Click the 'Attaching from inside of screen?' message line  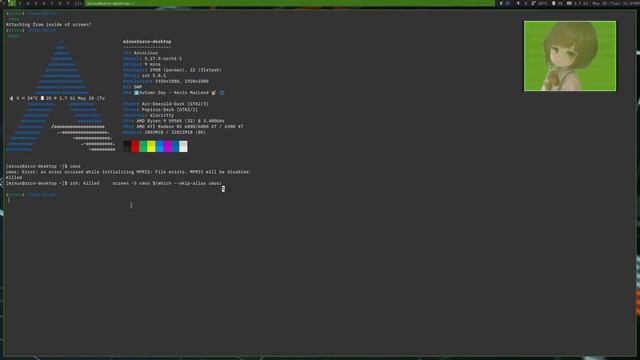tap(49, 24)
